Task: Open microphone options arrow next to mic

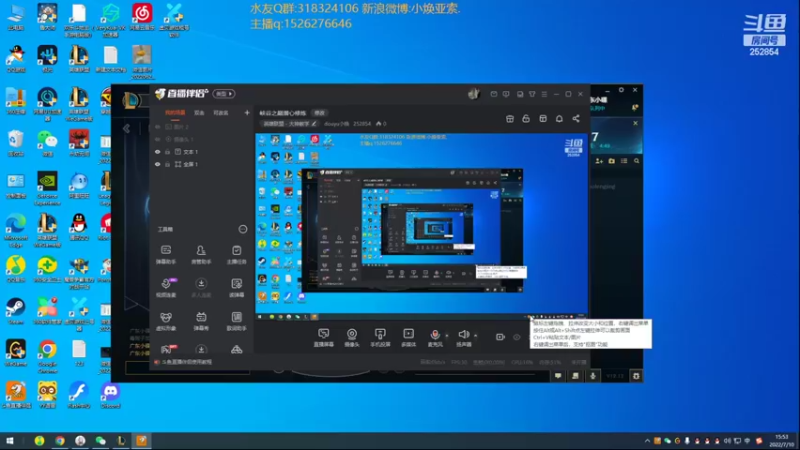Action: pos(447,336)
